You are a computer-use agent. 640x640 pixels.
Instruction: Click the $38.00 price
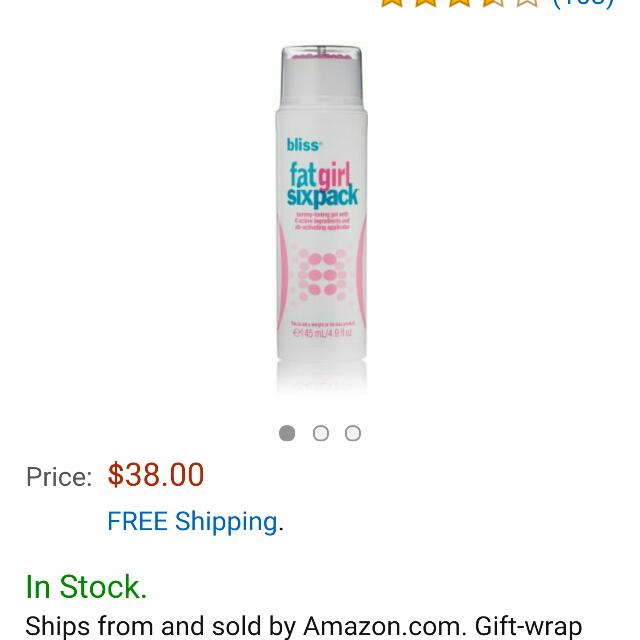(156, 475)
